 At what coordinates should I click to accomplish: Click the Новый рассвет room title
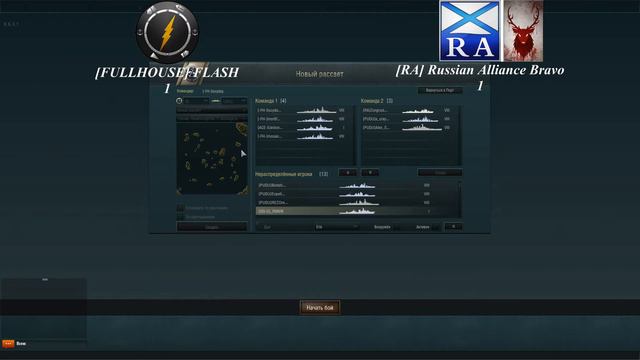click(319, 74)
